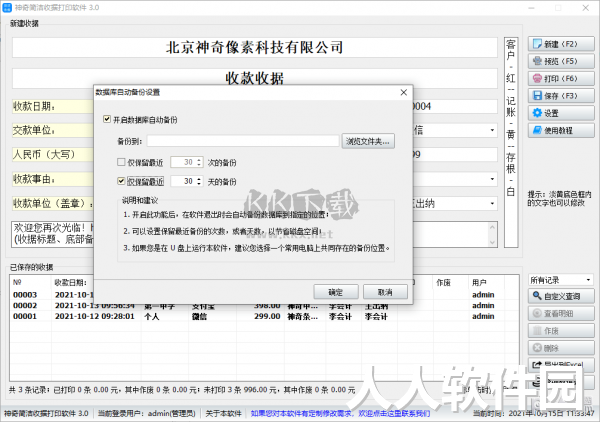Close the database backup settings dialog
Viewport: 600px width, 422px height.
point(404,92)
